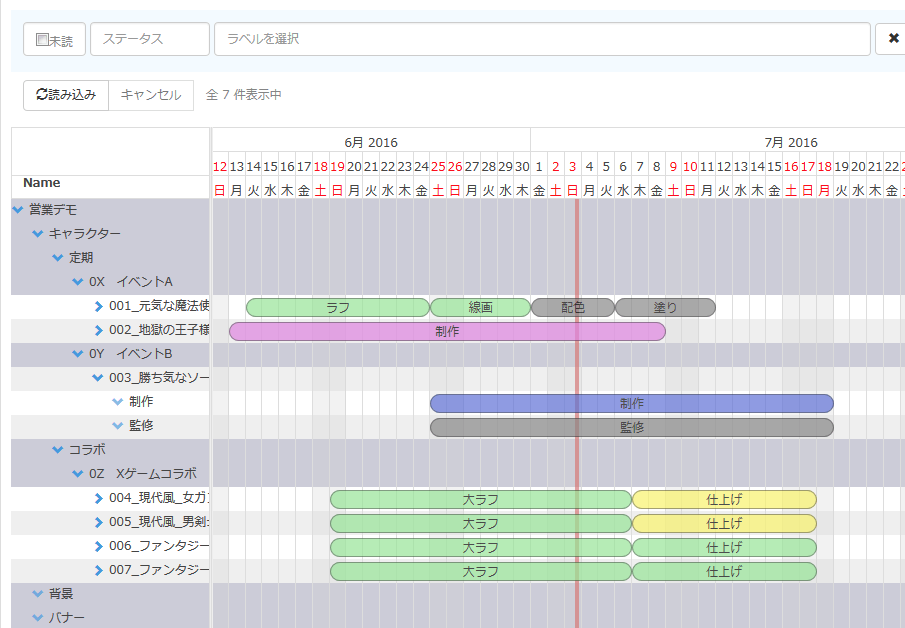
Task: Expand task 001_元気な魔法使
Action: coord(98,306)
